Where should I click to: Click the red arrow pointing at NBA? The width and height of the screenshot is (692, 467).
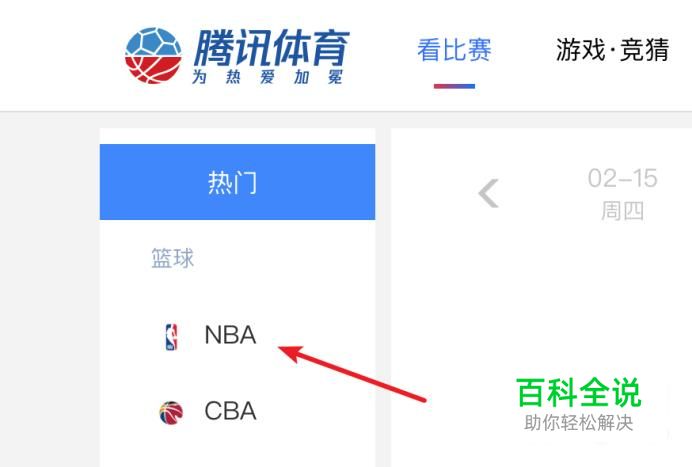click(352, 373)
